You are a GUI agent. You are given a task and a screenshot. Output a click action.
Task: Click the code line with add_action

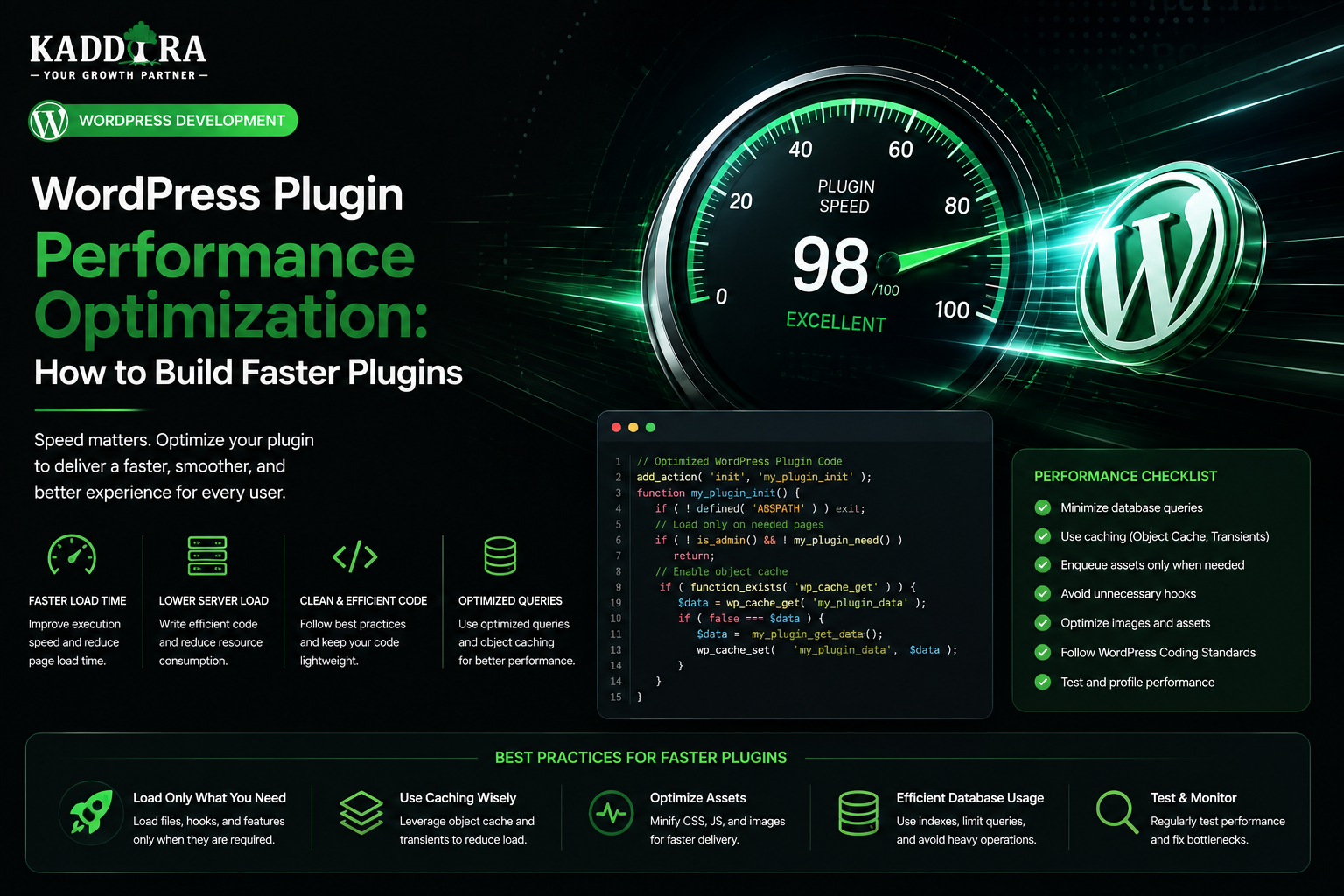click(x=753, y=477)
